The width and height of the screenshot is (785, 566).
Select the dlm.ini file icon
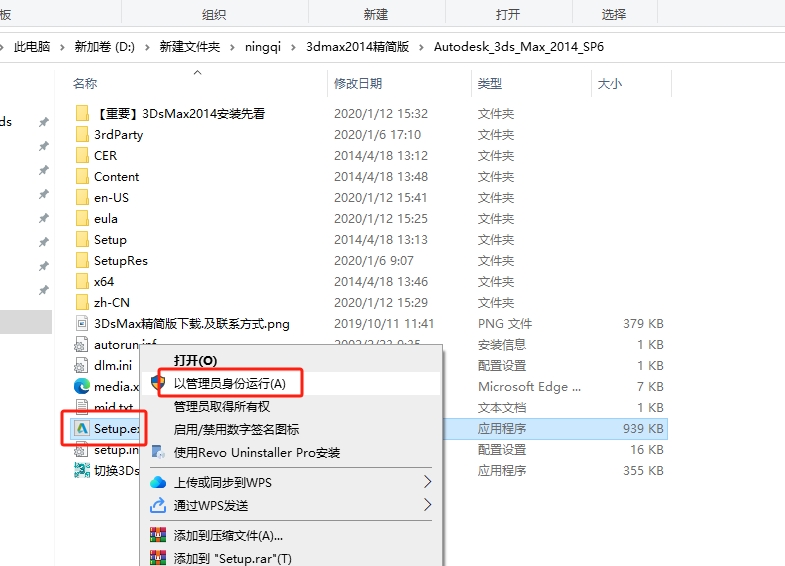pos(81,366)
